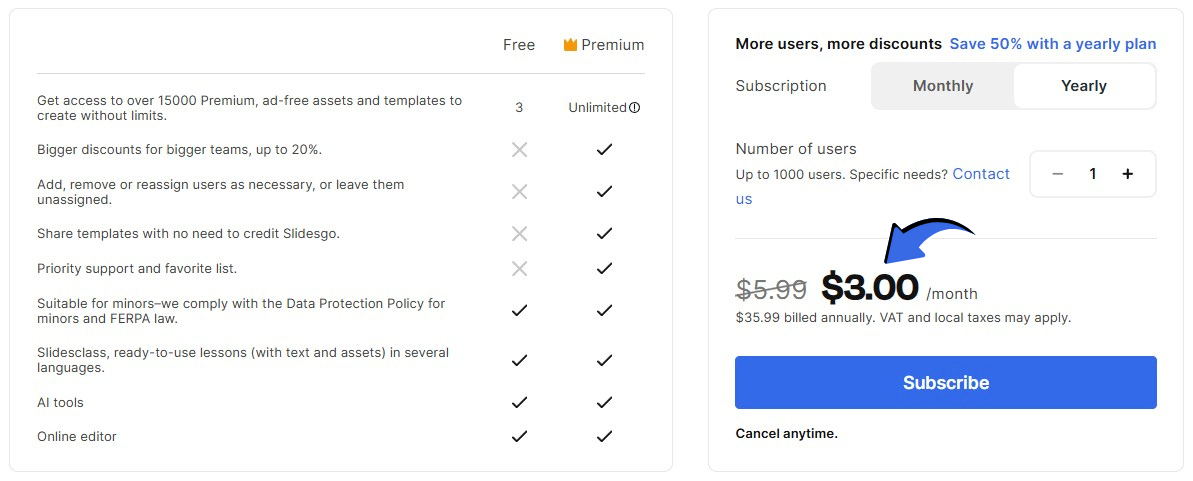The height and width of the screenshot is (481, 1193).
Task: Click the Free column X for bigger discounts
Action: (519, 150)
